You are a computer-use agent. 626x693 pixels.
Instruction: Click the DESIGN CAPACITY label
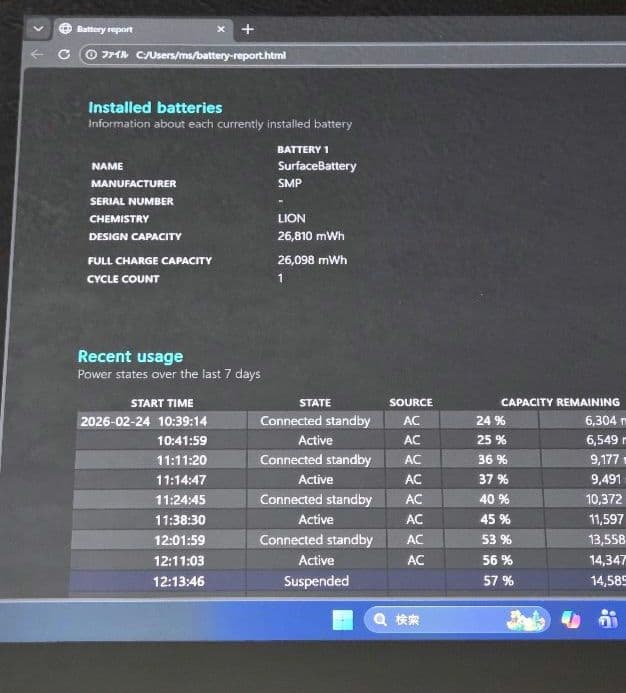[x=135, y=236]
